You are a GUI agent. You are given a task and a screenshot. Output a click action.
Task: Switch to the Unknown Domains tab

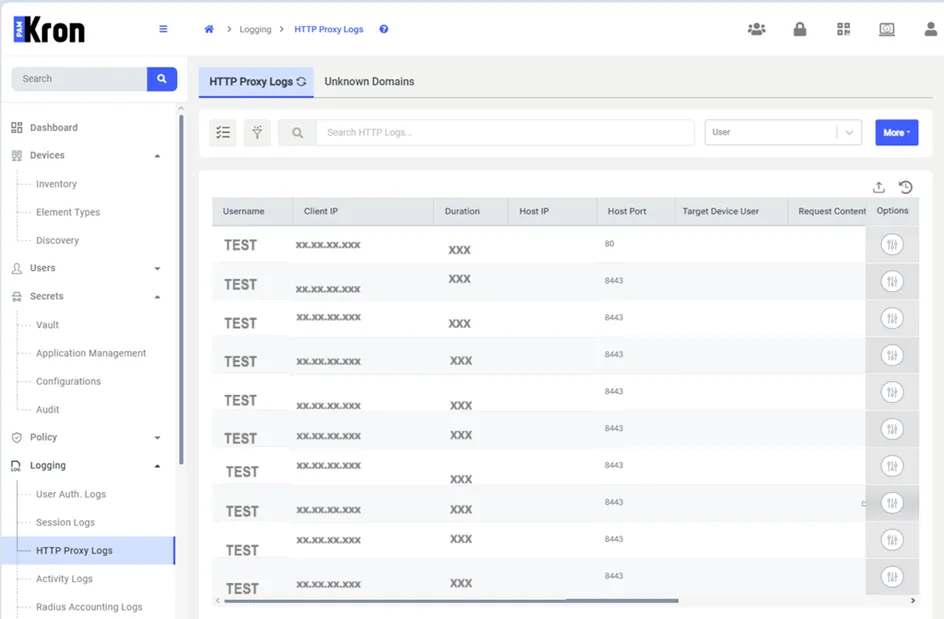pos(369,81)
